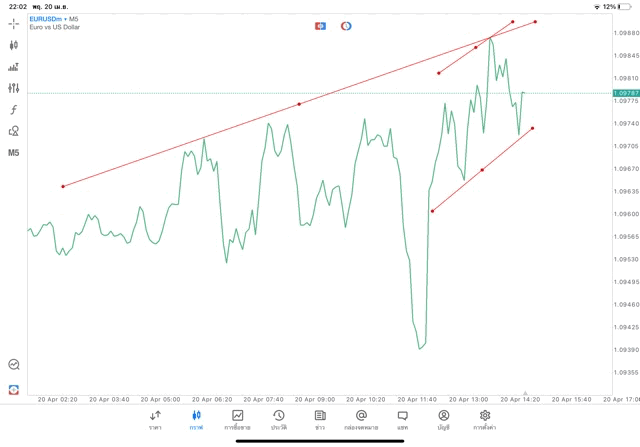The image size is (640, 447).
Task: Open chart settings sliders icon
Action: 14,88
